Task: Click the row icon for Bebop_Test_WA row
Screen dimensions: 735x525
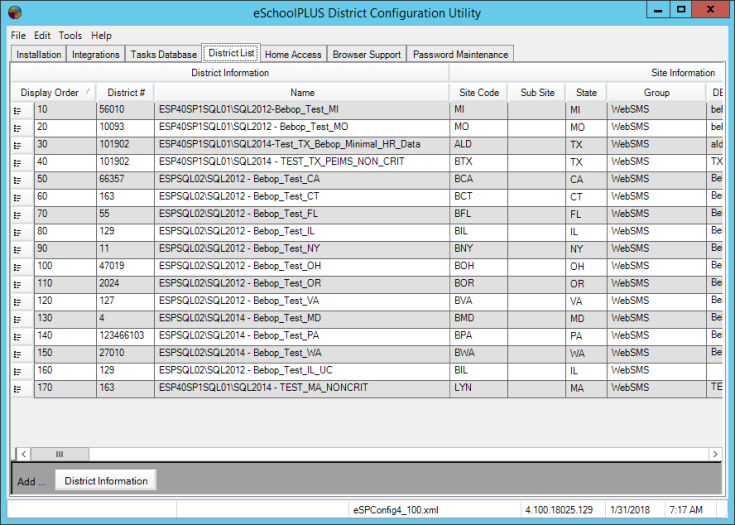Action: (x=18, y=353)
